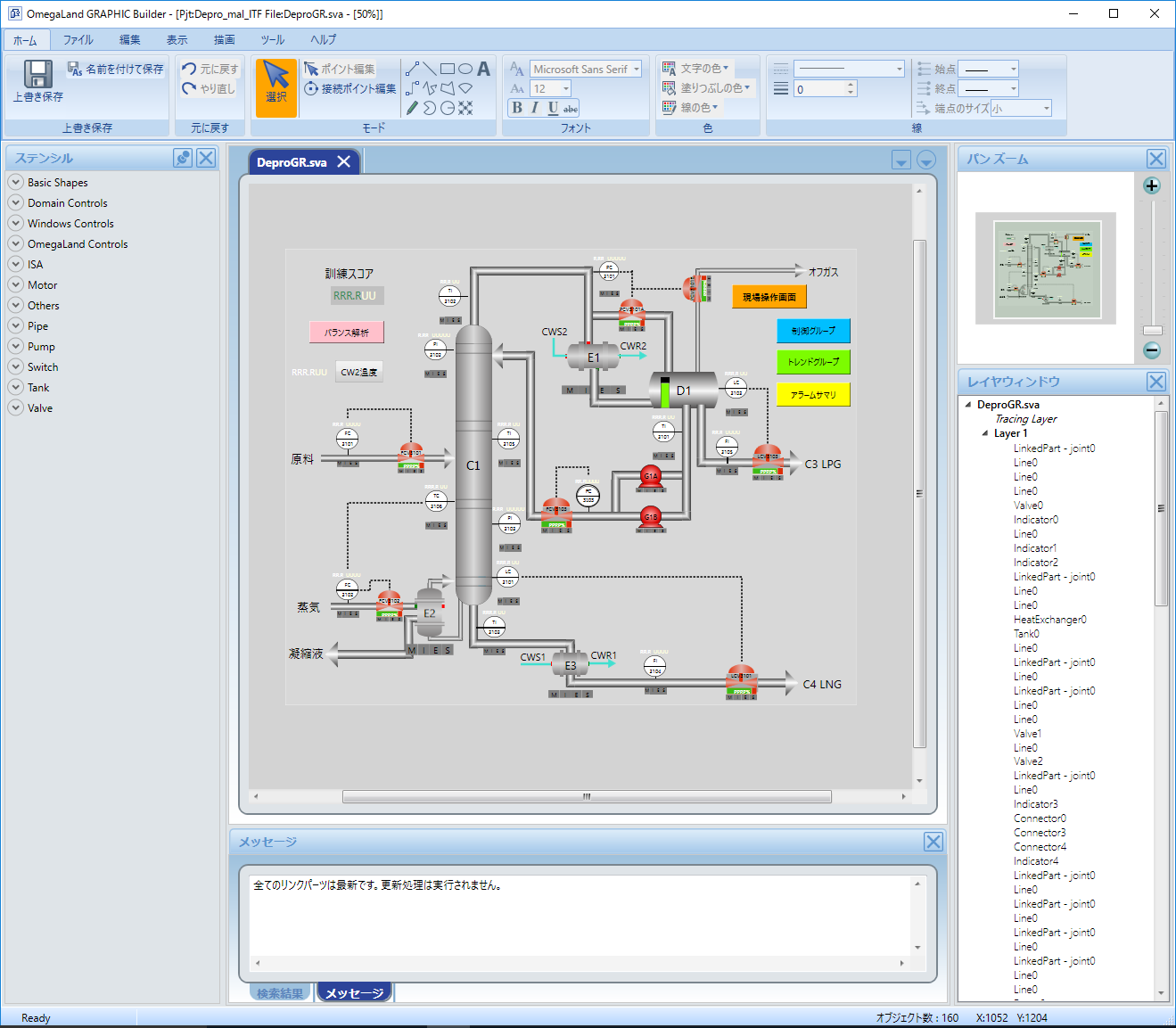Toggle Italic text formatting
This screenshot has height=1028, width=1176.
[535, 108]
